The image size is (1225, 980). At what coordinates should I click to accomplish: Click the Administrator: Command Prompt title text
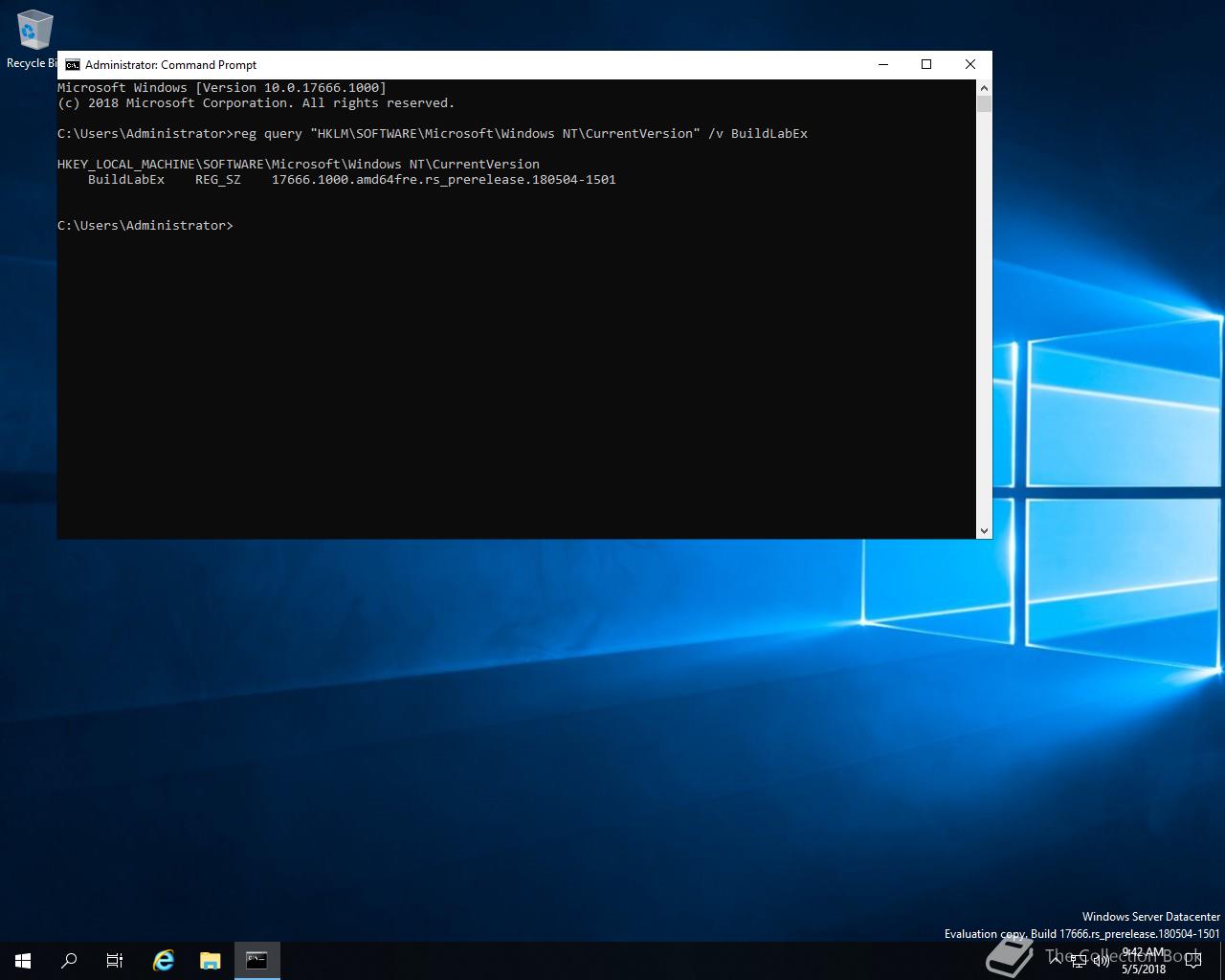click(171, 65)
